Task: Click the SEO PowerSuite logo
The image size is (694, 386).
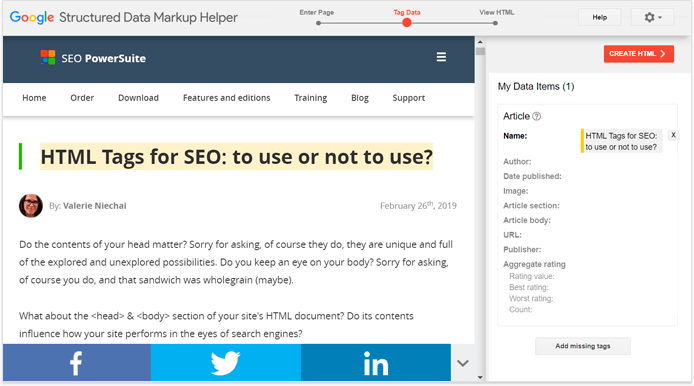Action: 93,58
